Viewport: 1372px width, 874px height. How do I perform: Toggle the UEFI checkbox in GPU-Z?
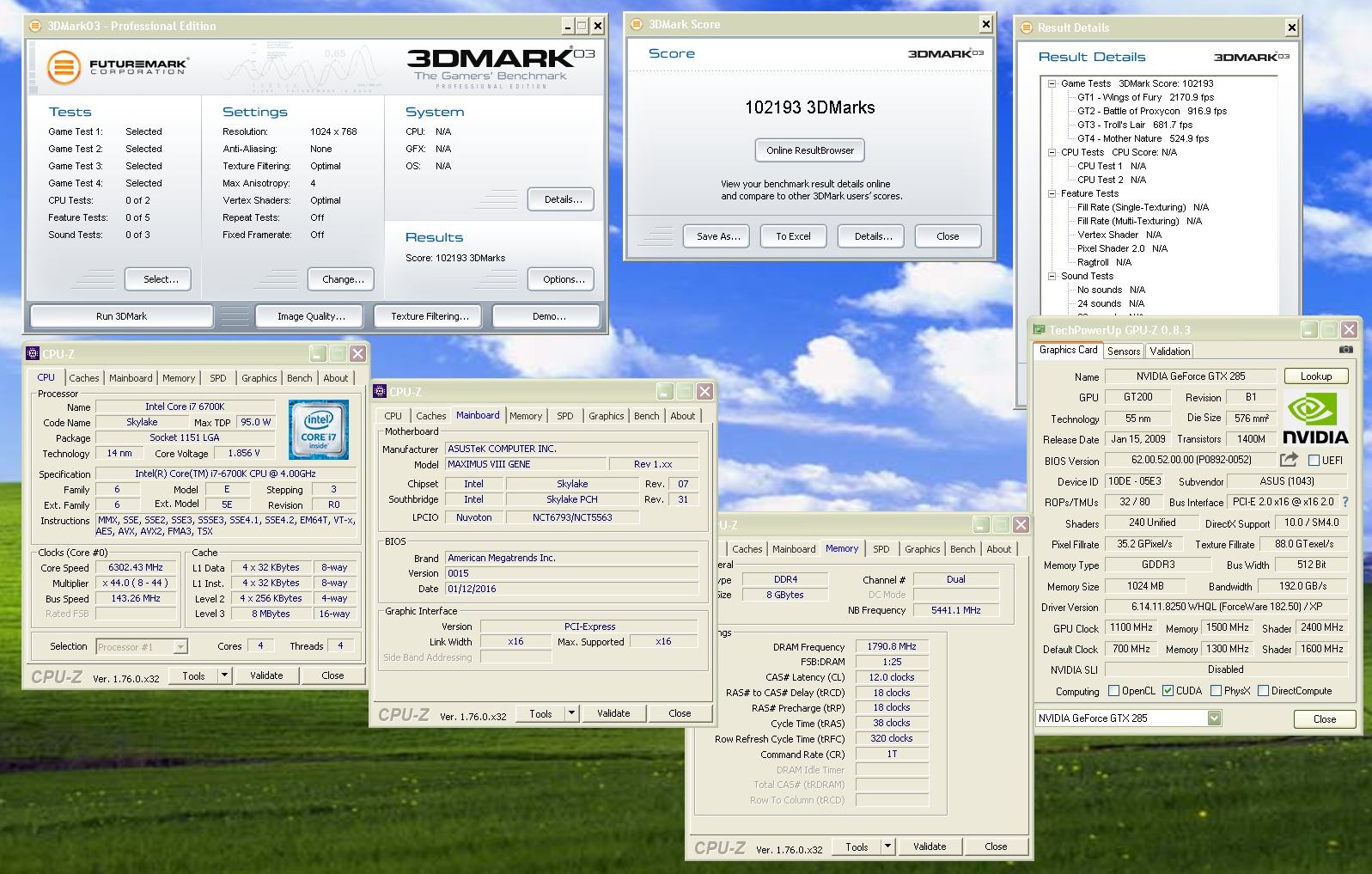coord(1314,460)
